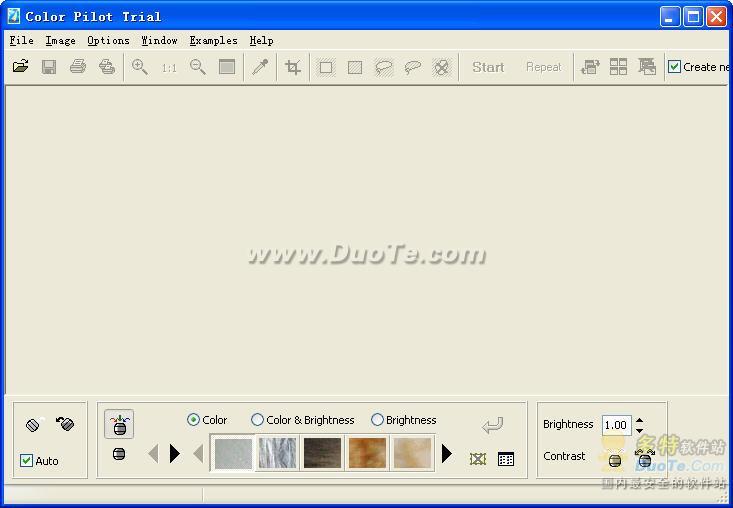Select the crop tool

pos(293,67)
